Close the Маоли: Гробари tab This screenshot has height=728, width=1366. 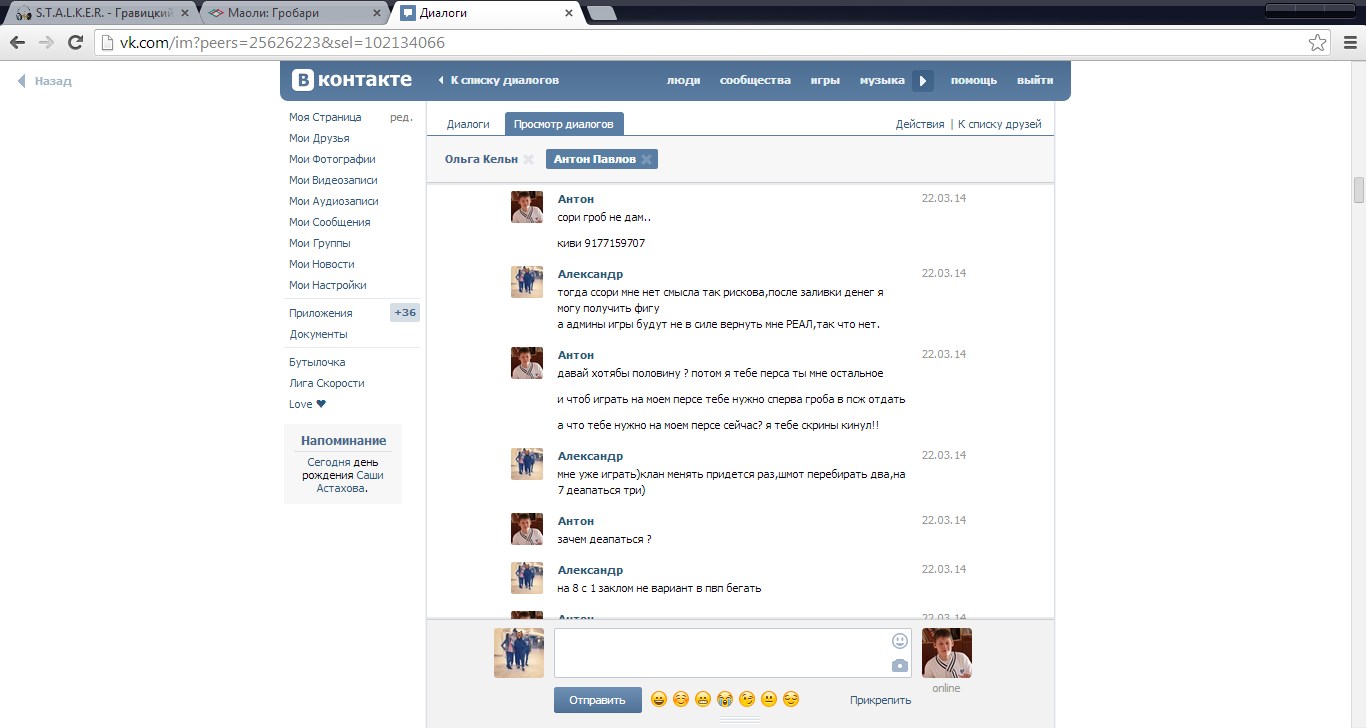[x=377, y=13]
